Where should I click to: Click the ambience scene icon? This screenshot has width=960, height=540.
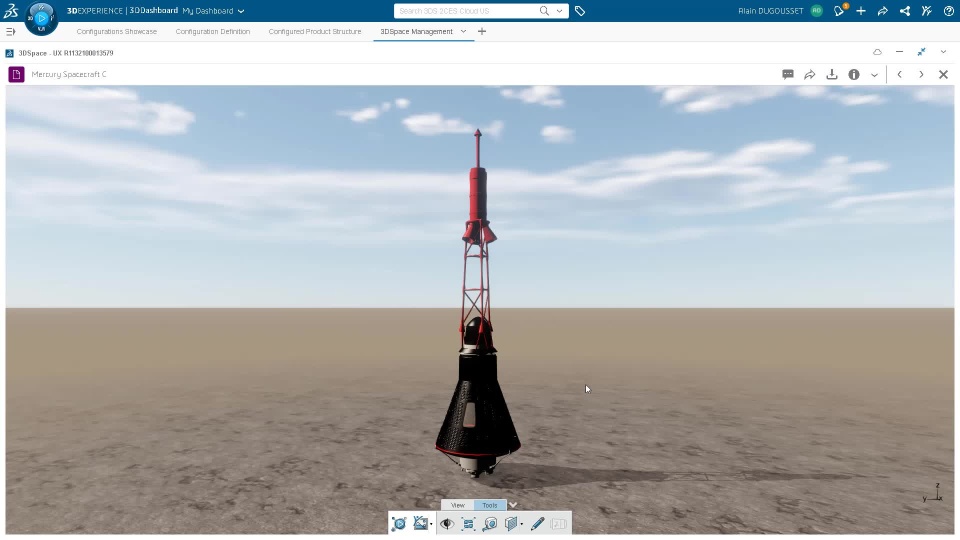click(x=420, y=523)
